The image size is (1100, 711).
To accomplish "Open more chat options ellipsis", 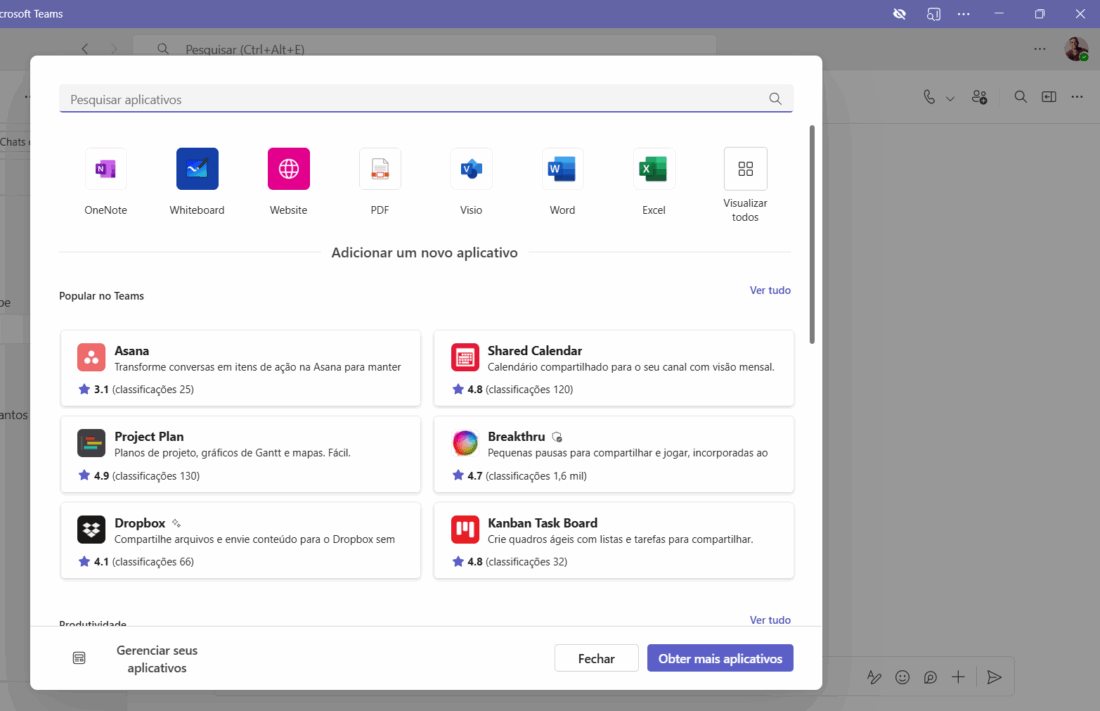I will click(1077, 97).
